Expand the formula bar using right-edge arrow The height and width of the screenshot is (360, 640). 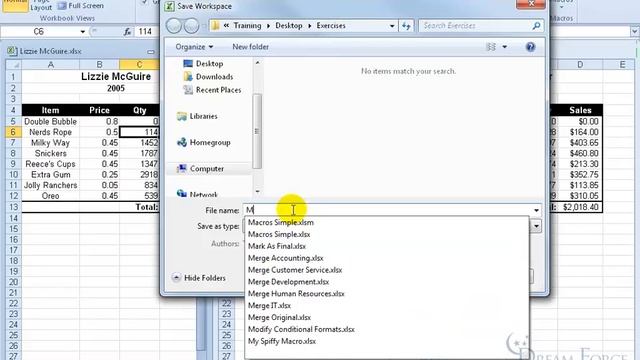(635, 32)
